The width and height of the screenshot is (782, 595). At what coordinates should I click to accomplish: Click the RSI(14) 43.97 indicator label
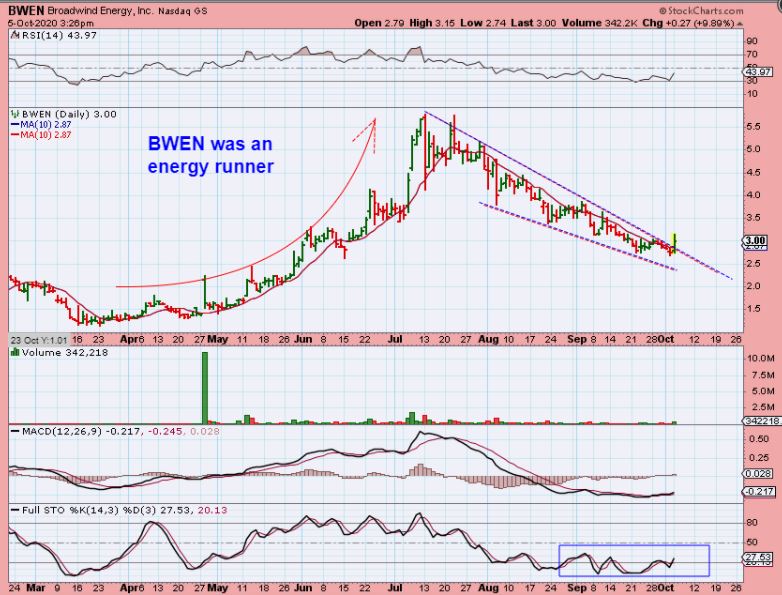pyautogui.click(x=58, y=35)
